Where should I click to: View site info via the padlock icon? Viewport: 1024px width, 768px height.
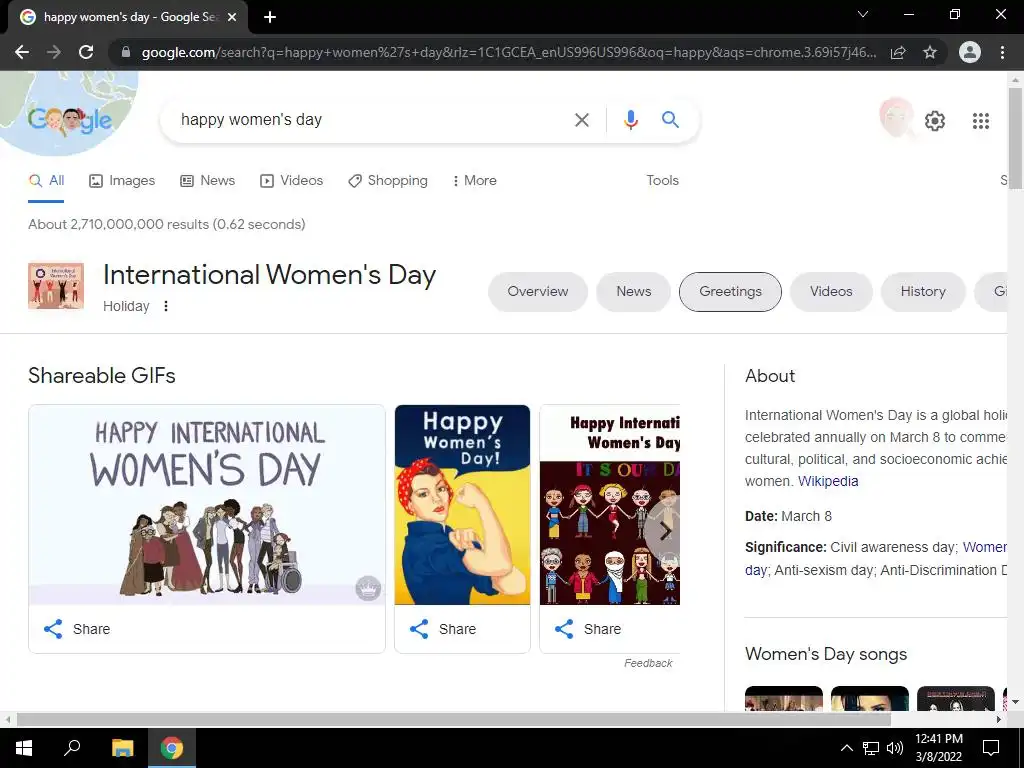[x=126, y=52]
